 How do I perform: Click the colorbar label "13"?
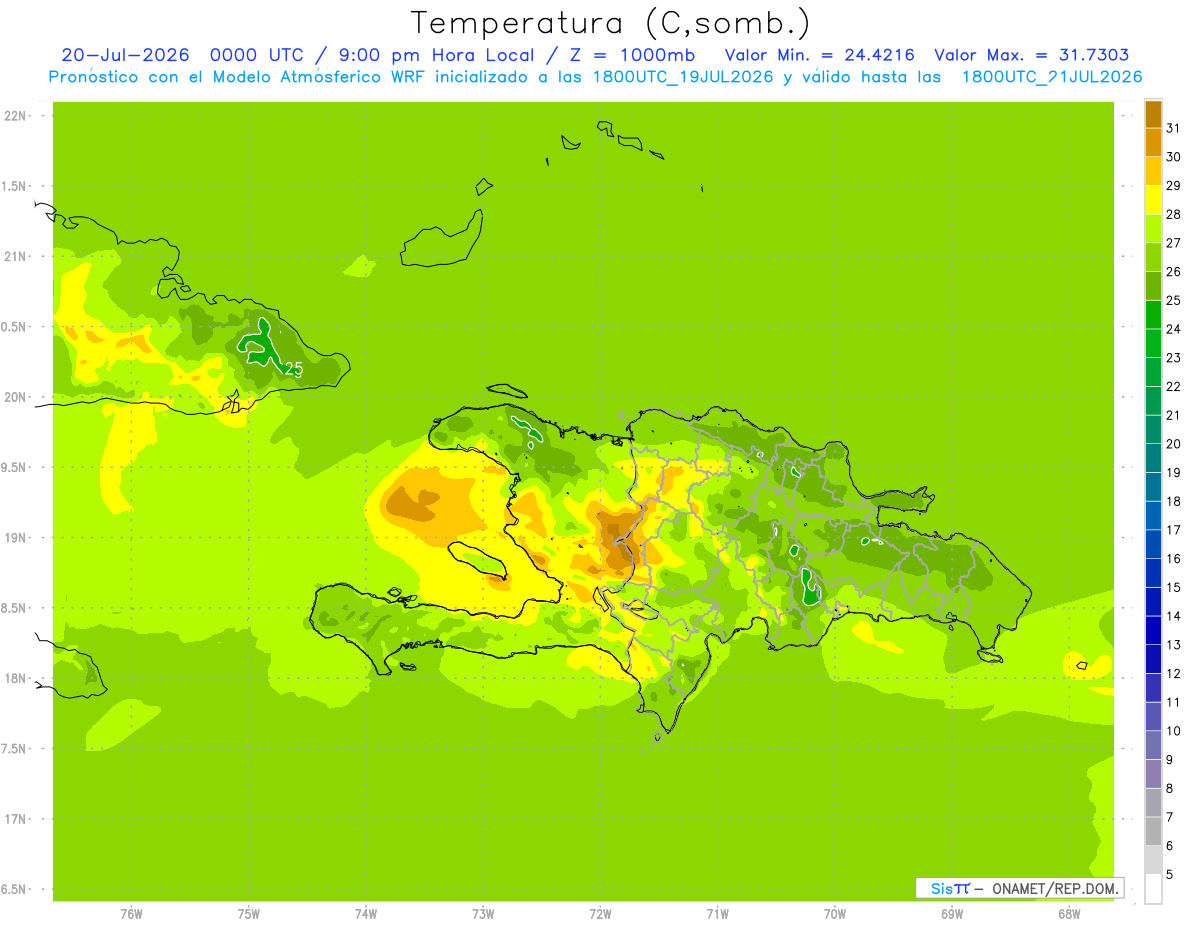pyautogui.click(x=1174, y=645)
